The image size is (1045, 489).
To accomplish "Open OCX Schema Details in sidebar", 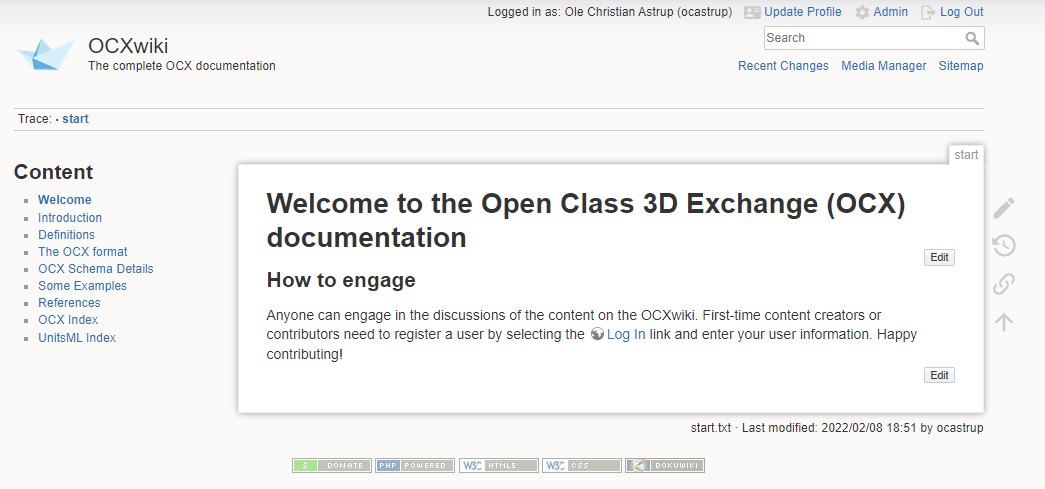I will 96,269.
